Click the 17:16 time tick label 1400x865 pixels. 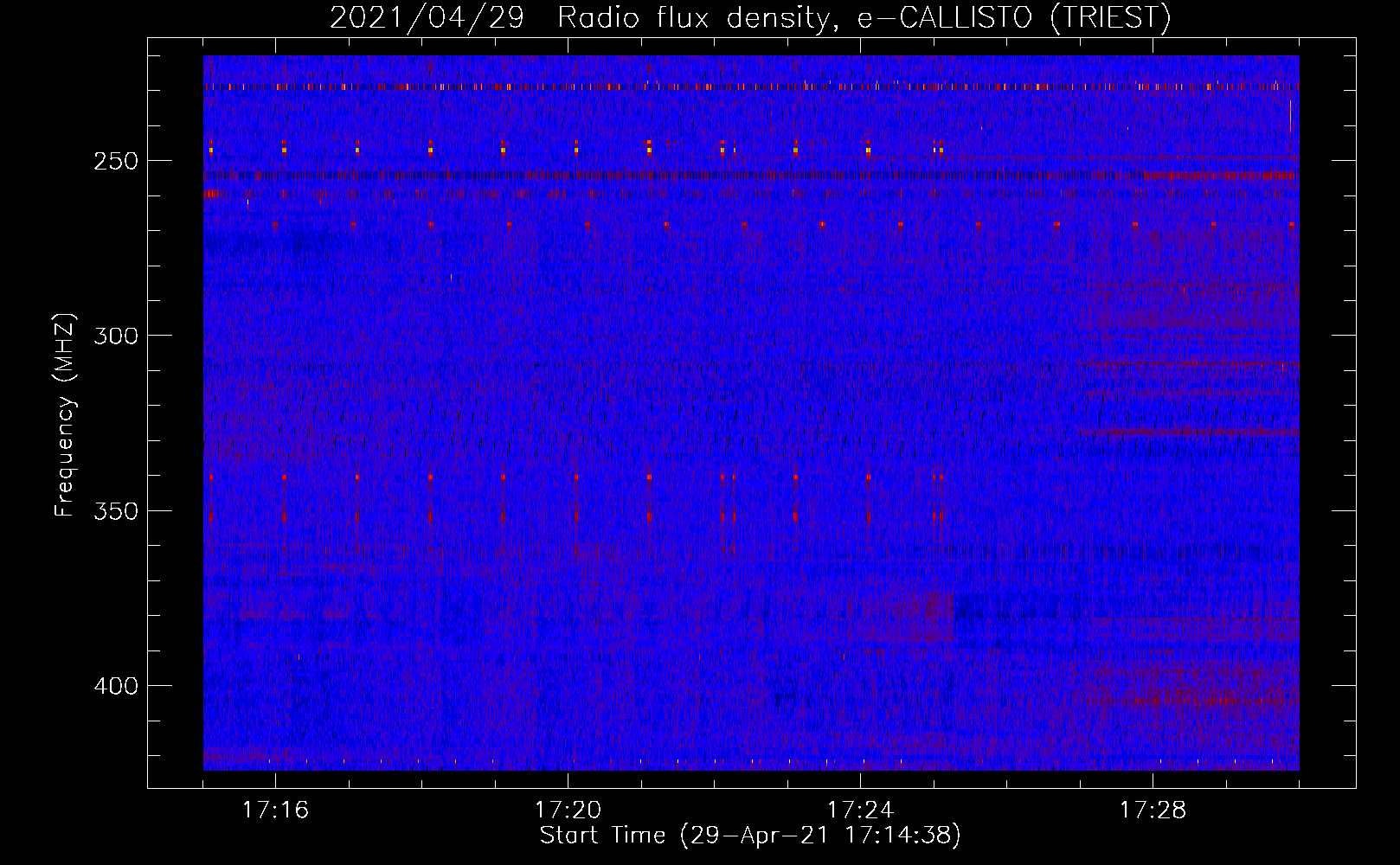point(275,810)
